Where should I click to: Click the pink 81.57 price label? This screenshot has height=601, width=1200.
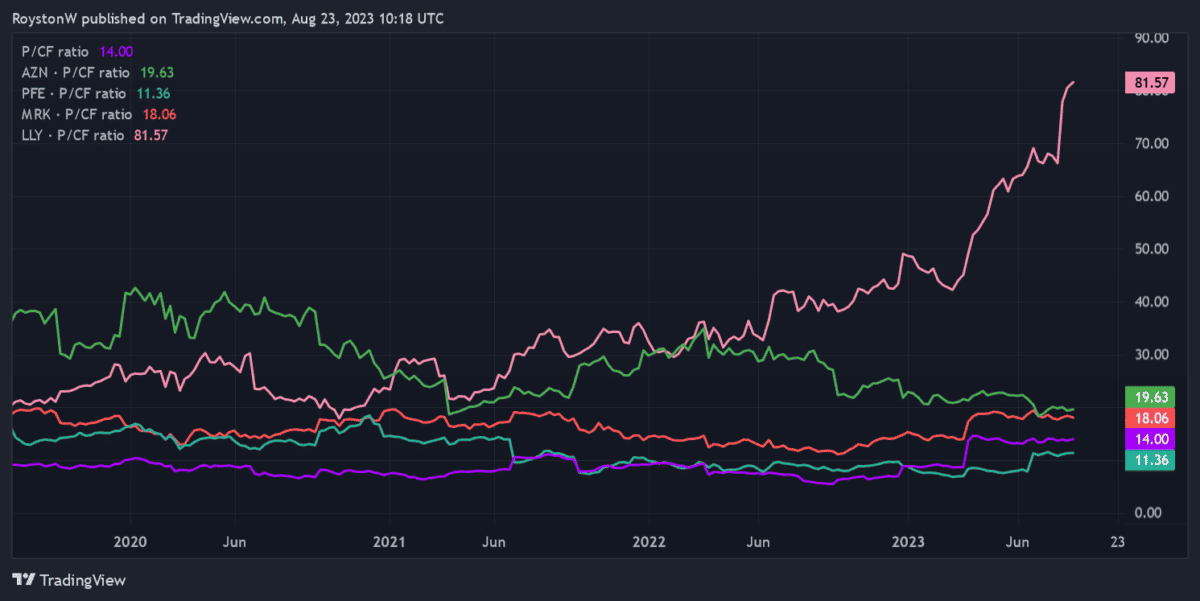(x=1147, y=85)
